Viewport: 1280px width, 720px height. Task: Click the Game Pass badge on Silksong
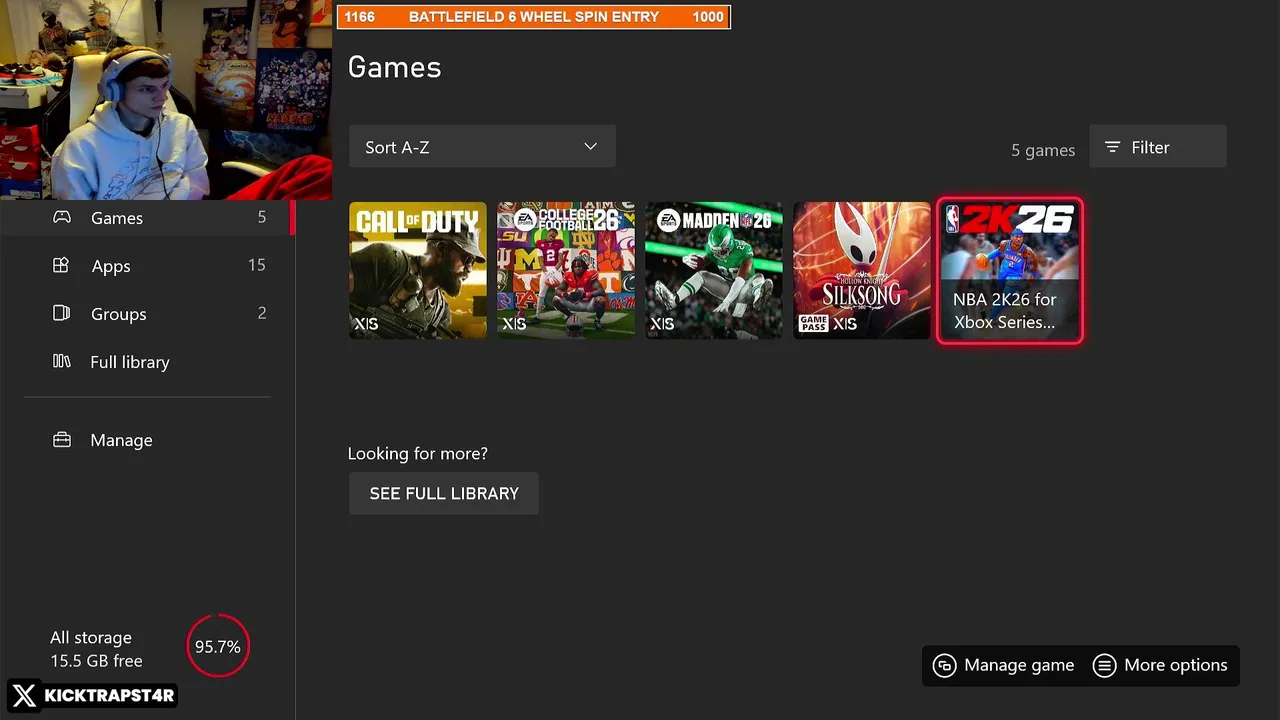point(813,324)
